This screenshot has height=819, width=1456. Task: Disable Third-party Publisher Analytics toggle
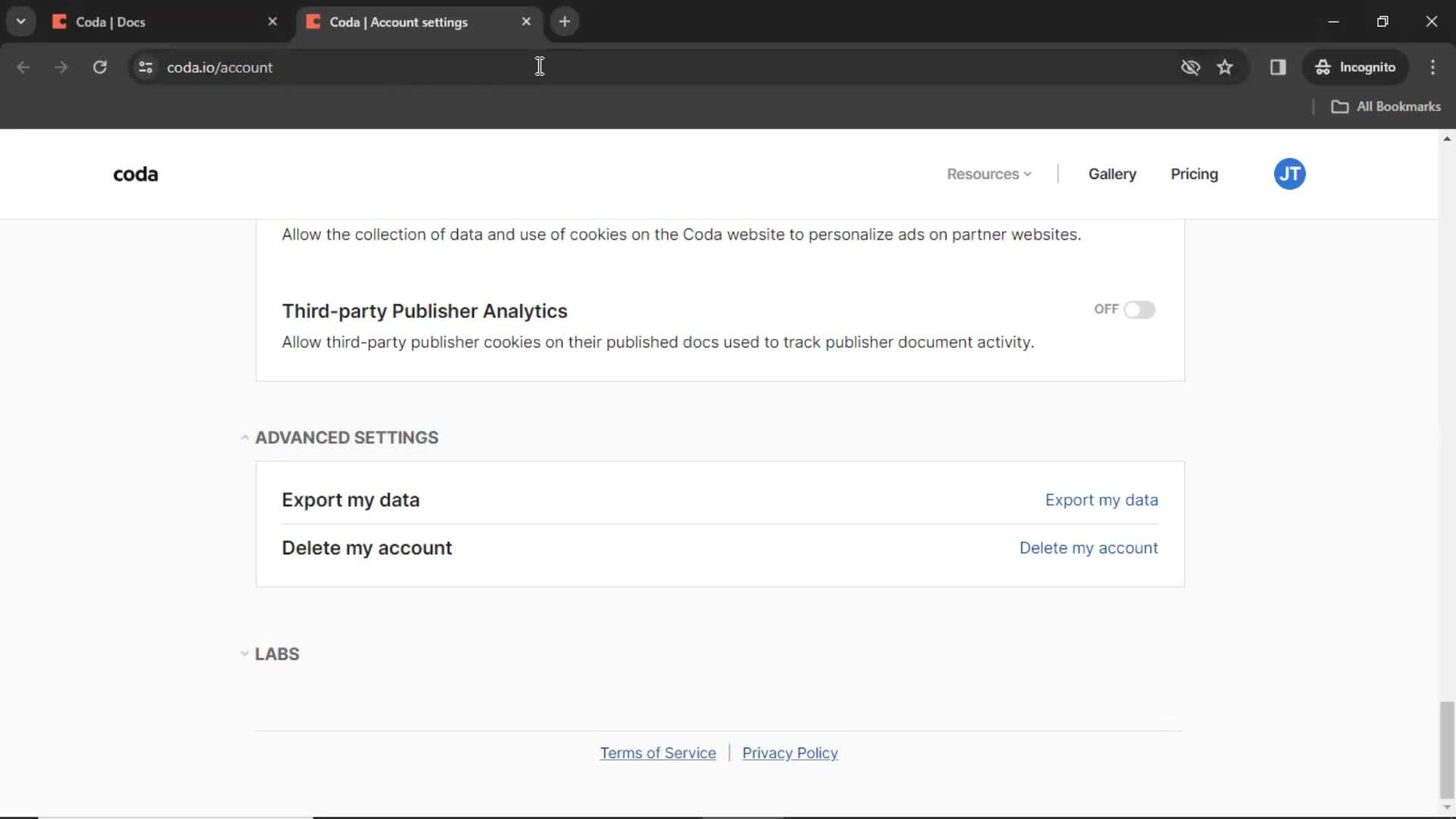click(x=1140, y=309)
